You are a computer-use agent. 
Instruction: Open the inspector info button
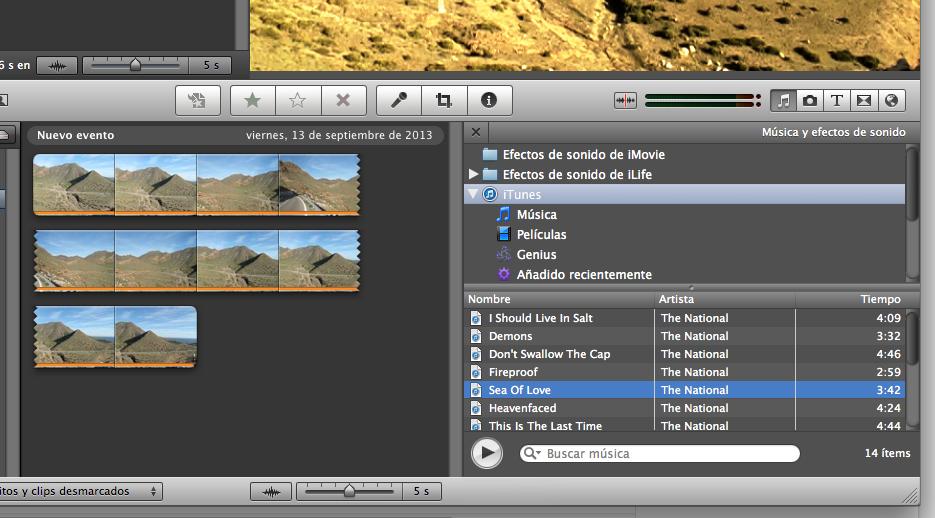(x=489, y=100)
